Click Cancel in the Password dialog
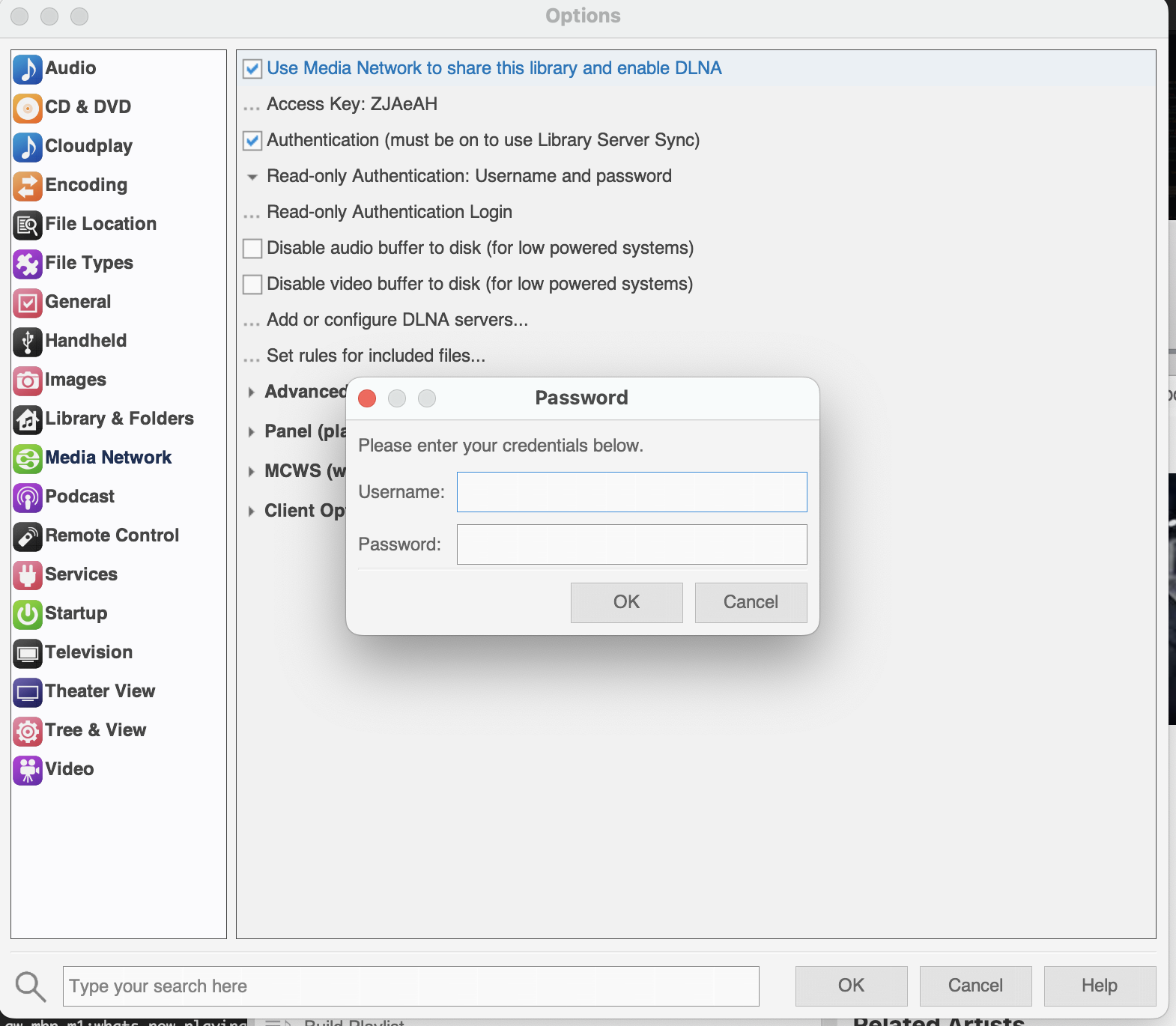This screenshot has width=1176, height=1026. click(x=751, y=602)
